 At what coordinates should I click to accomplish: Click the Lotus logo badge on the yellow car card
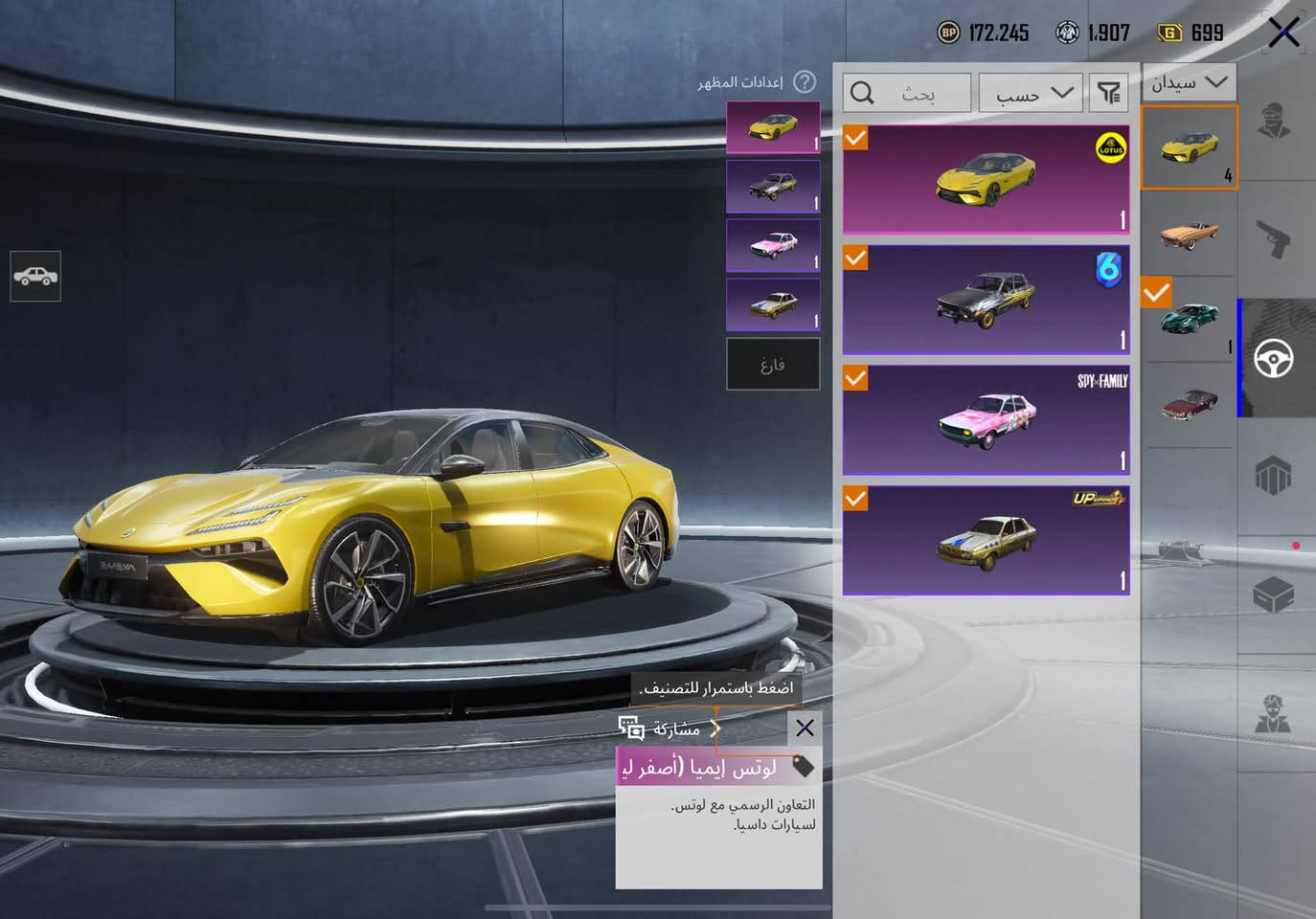1111,148
